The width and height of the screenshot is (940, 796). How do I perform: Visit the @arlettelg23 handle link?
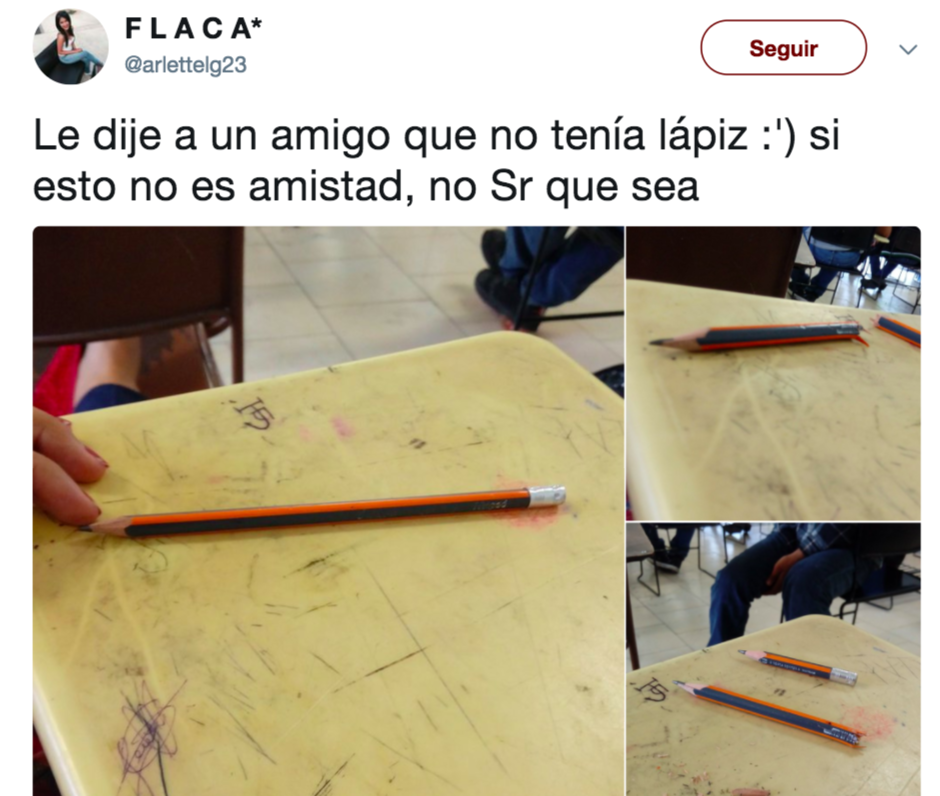[x=185, y=65]
